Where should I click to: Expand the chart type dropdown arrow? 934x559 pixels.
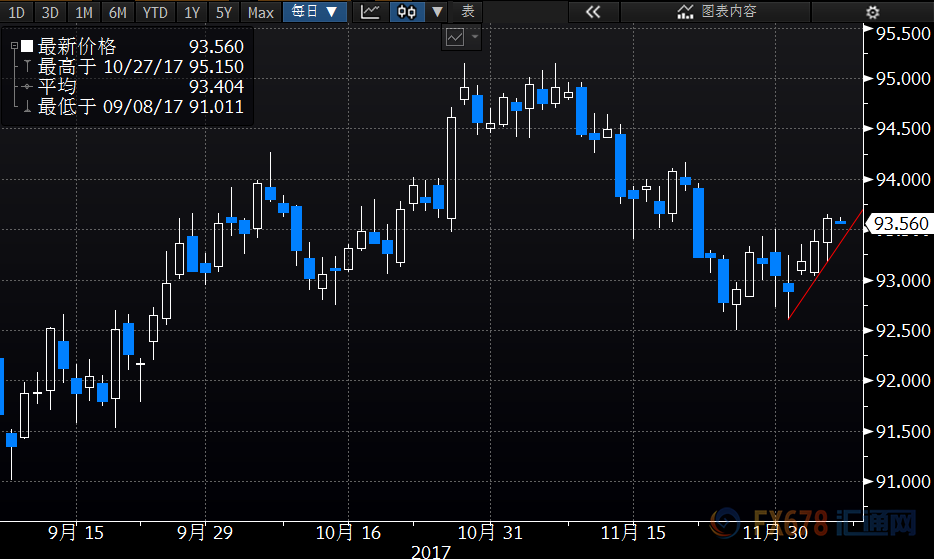[x=436, y=12]
